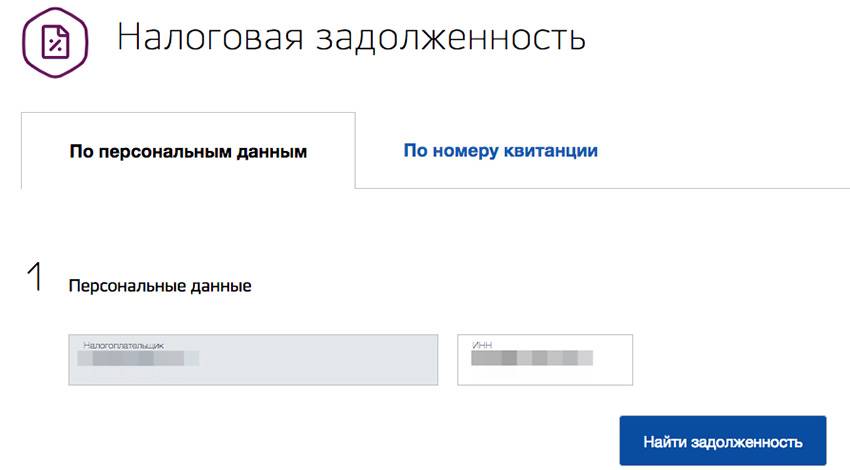Image resolution: width=850 pixels, height=470 pixels.
Task: Switch to "По персональным данным" tab
Action: point(187,152)
